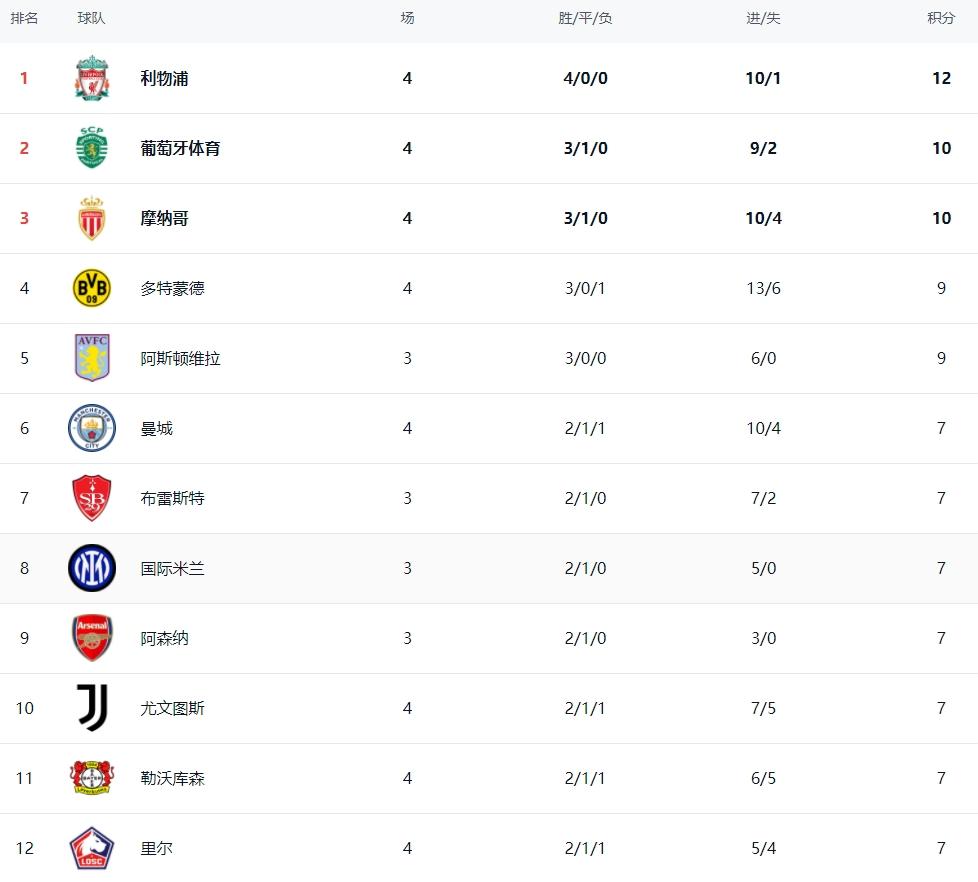
Task: Click the Brest club crest
Action: 92,498
